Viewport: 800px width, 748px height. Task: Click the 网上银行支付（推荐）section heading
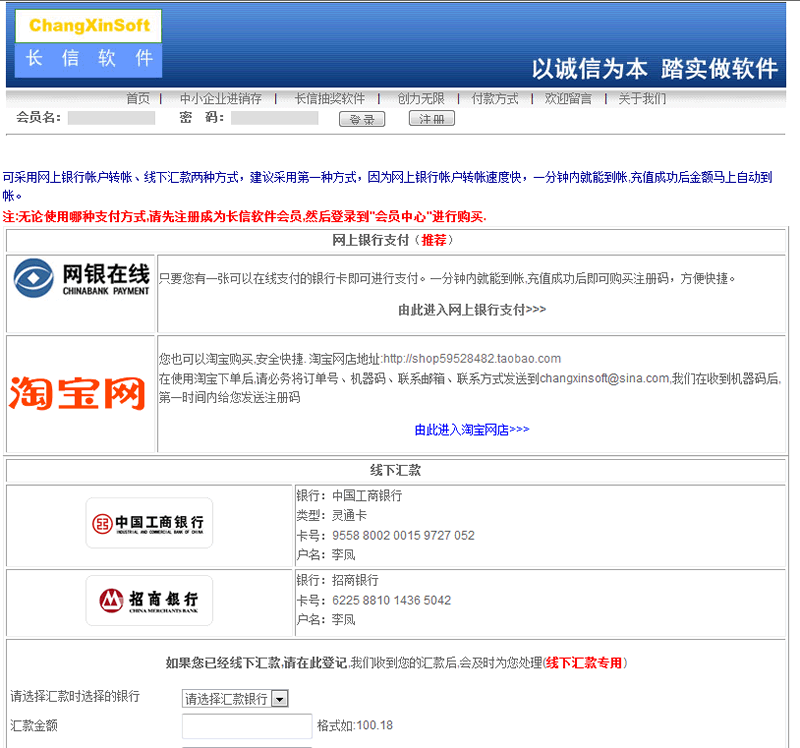click(392, 240)
